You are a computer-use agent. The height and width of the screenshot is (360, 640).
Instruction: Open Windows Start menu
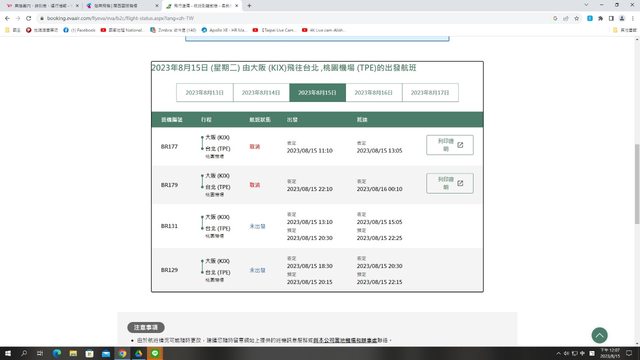(x=8, y=353)
